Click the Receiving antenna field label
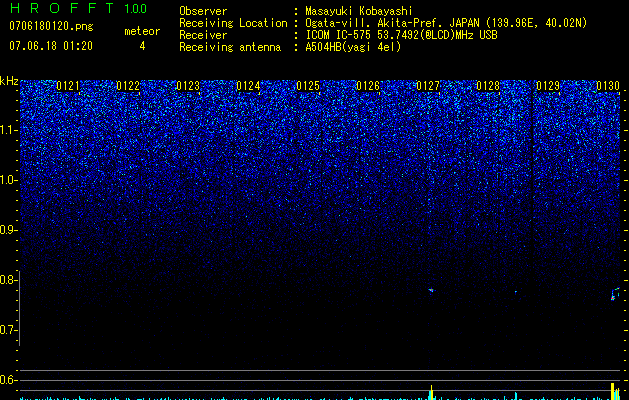 click(230, 47)
